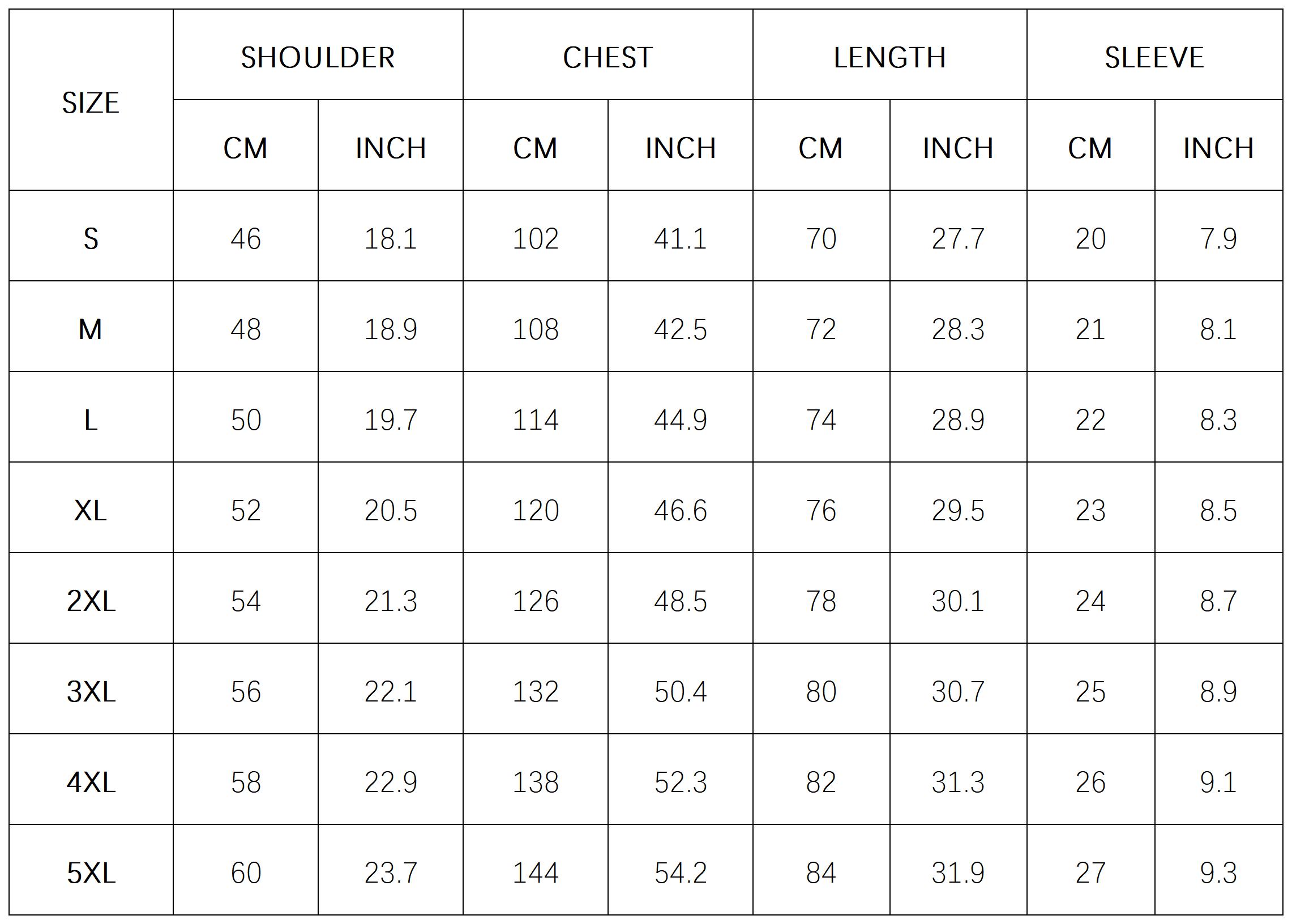Screen dimensions: 1292x924
Task: Select the 5XL size row label
Action: [x=91, y=873]
